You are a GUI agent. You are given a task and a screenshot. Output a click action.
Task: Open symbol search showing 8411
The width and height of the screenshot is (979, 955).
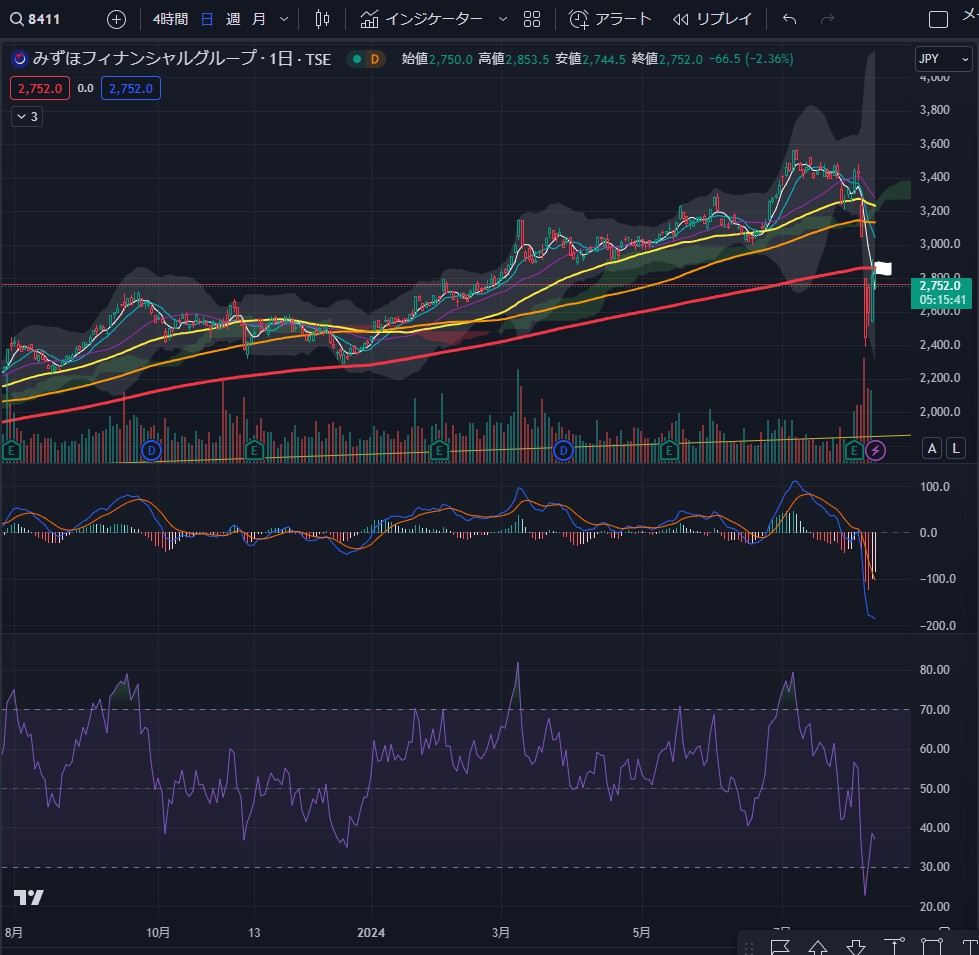point(36,19)
